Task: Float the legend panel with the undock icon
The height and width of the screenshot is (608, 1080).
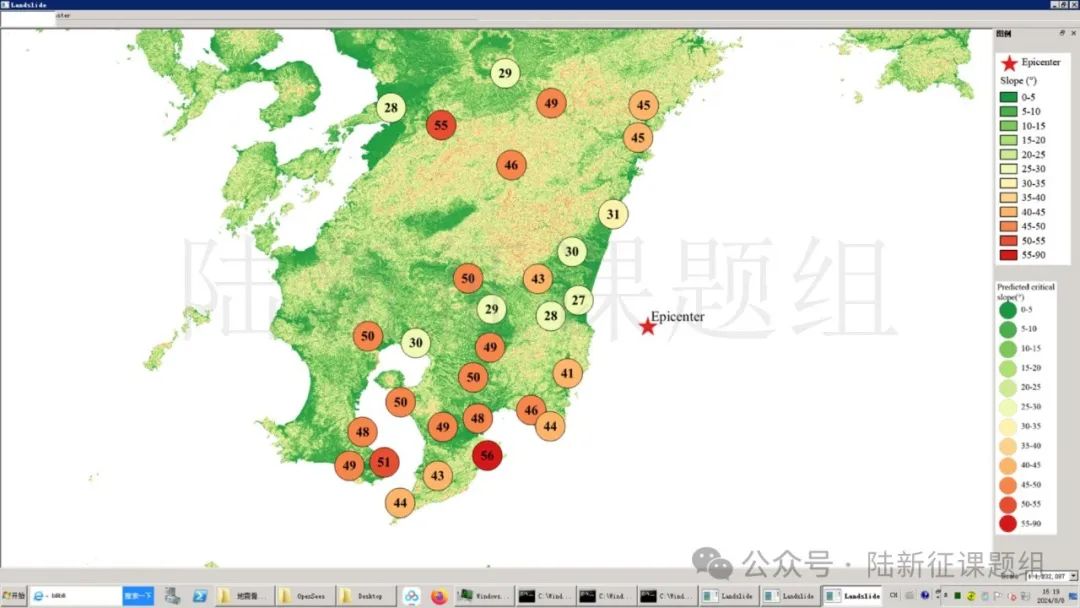Action: (1061, 33)
